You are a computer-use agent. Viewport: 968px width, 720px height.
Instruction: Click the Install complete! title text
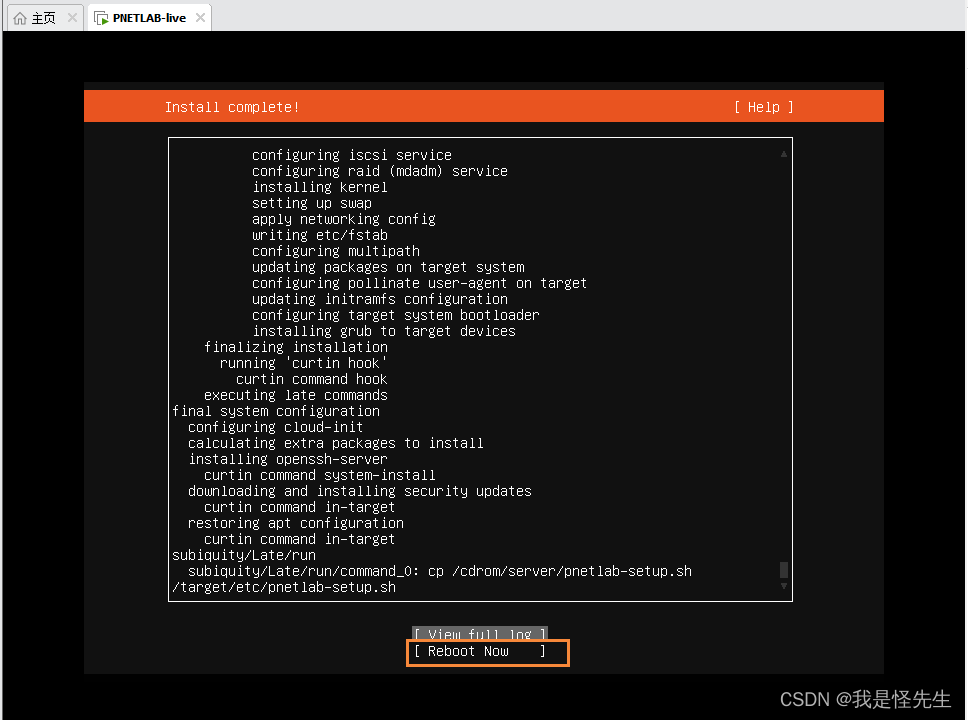pos(231,107)
